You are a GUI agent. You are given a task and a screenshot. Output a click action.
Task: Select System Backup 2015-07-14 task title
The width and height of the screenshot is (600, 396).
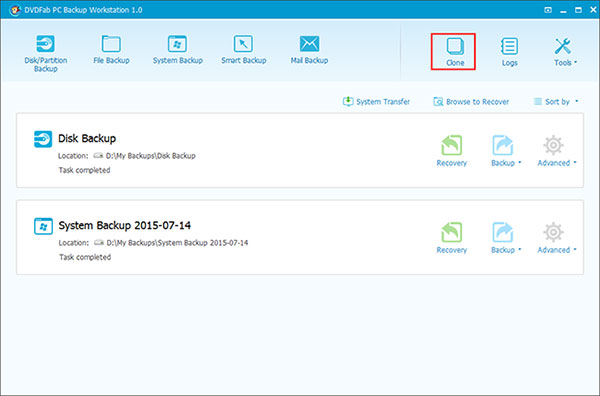tap(124, 225)
